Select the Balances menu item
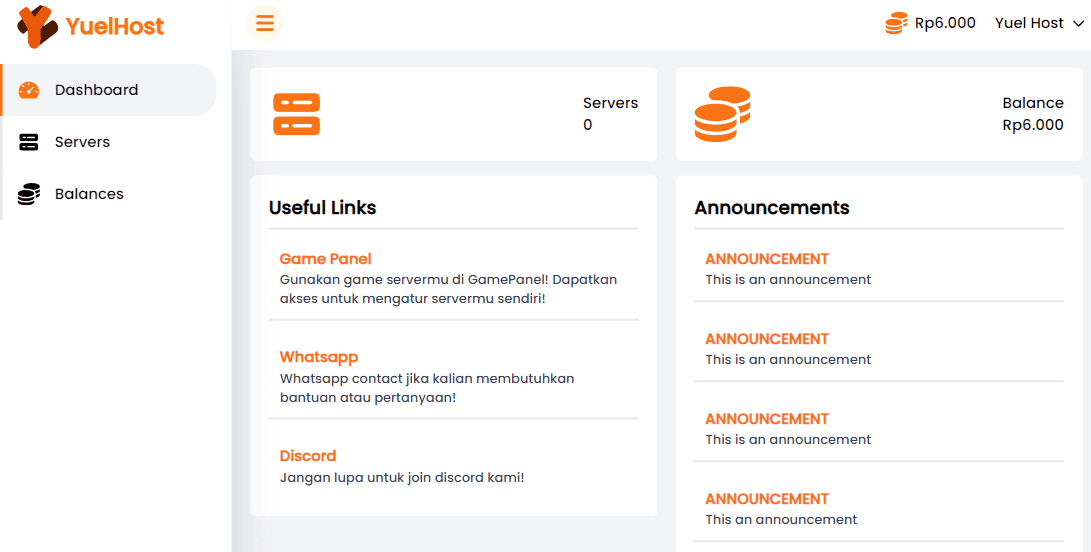 click(89, 194)
